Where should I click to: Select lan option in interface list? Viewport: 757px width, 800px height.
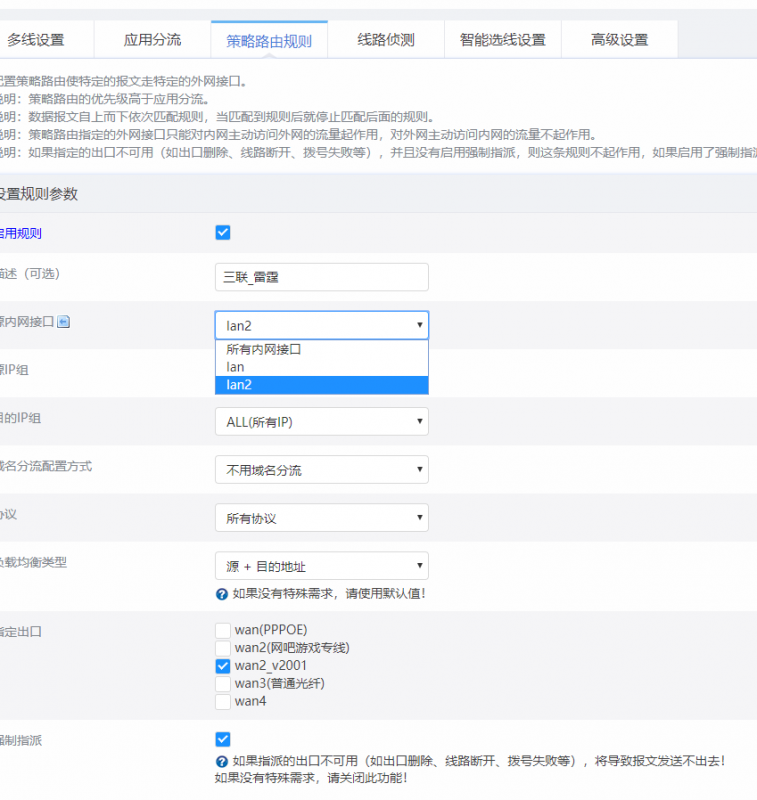pyautogui.click(x=322, y=367)
